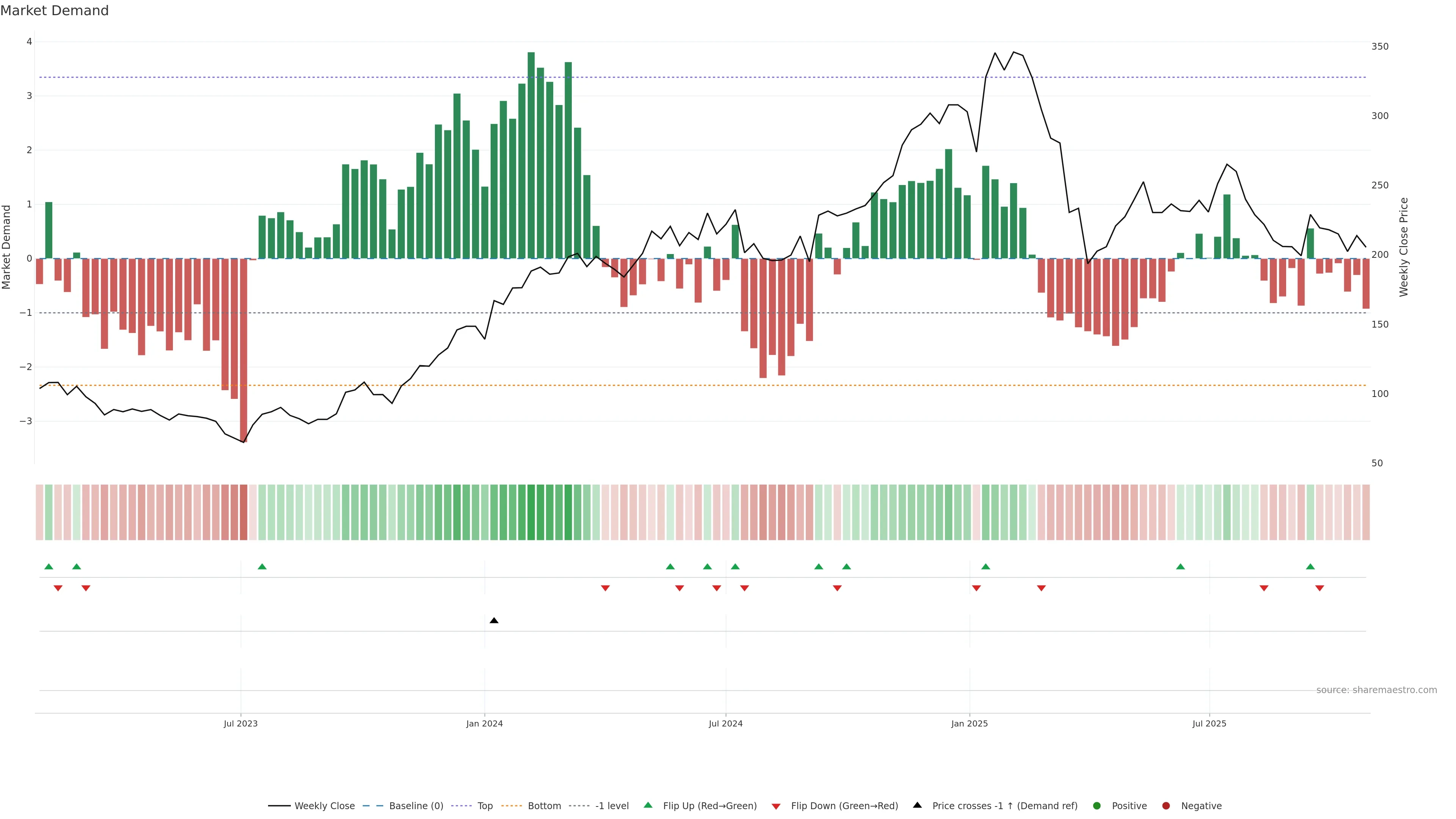Click the Market Demand chart title

pos(54,11)
